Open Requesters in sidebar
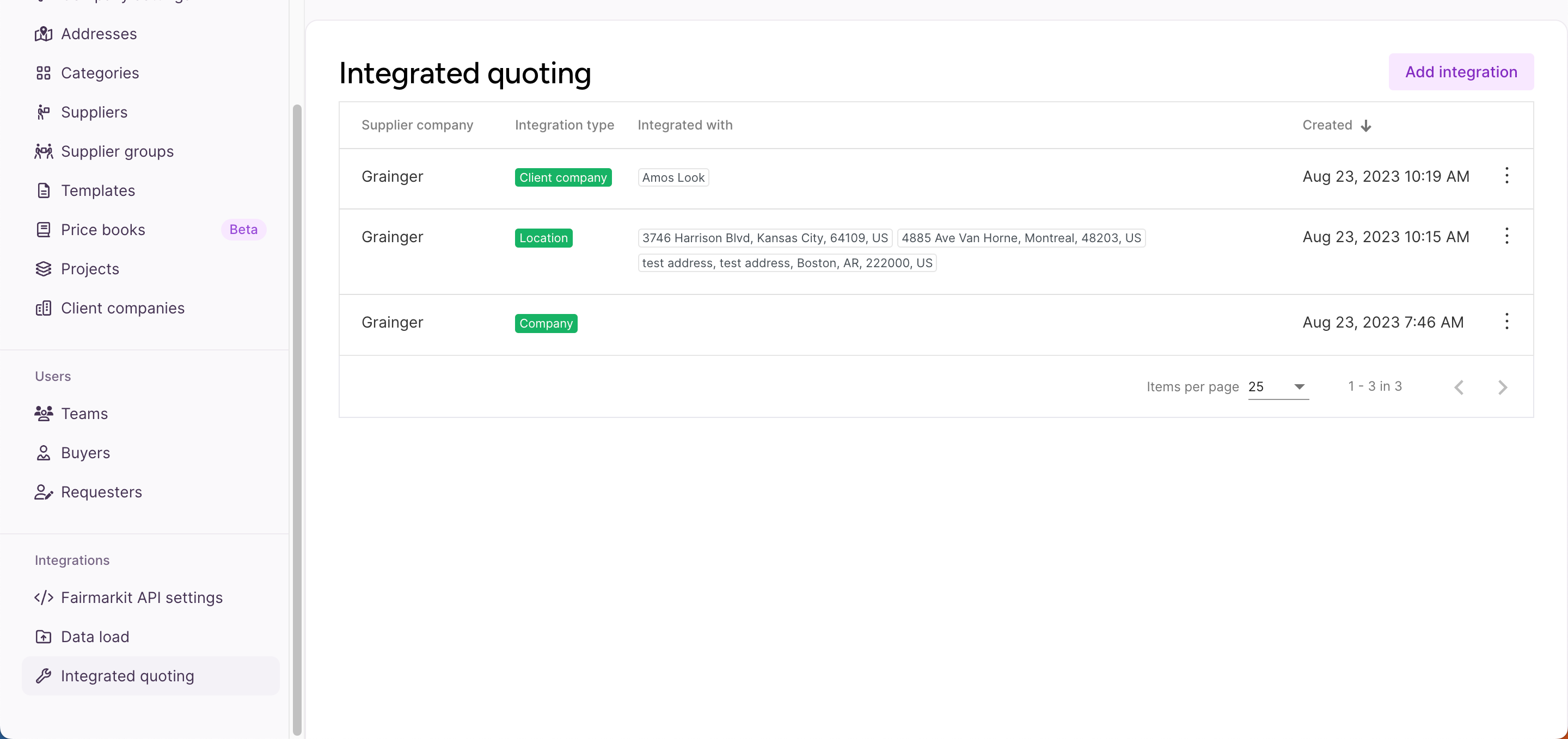The image size is (1568, 739). 150,492
